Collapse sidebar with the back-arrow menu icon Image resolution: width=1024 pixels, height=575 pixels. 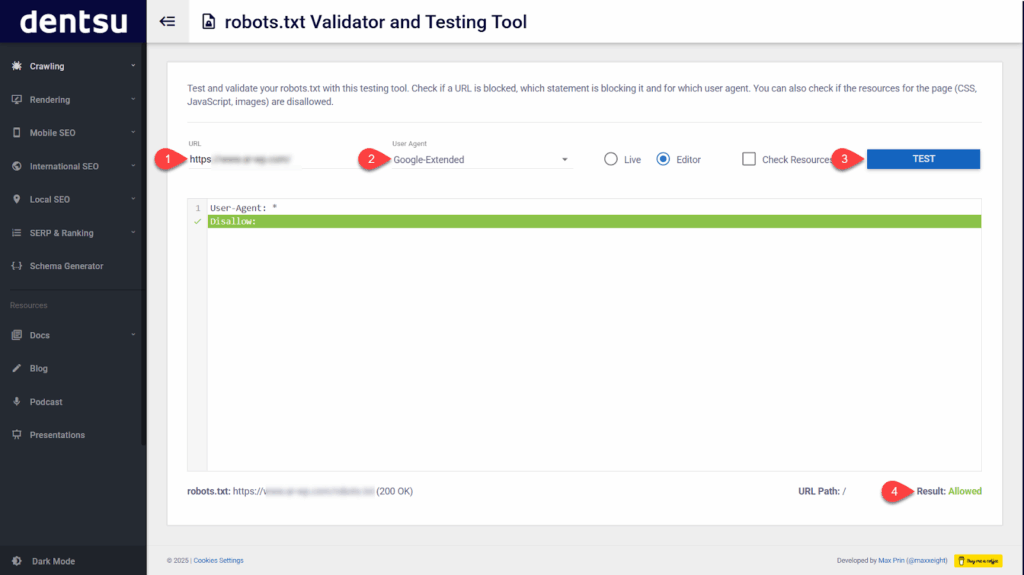tap(167, 22)
